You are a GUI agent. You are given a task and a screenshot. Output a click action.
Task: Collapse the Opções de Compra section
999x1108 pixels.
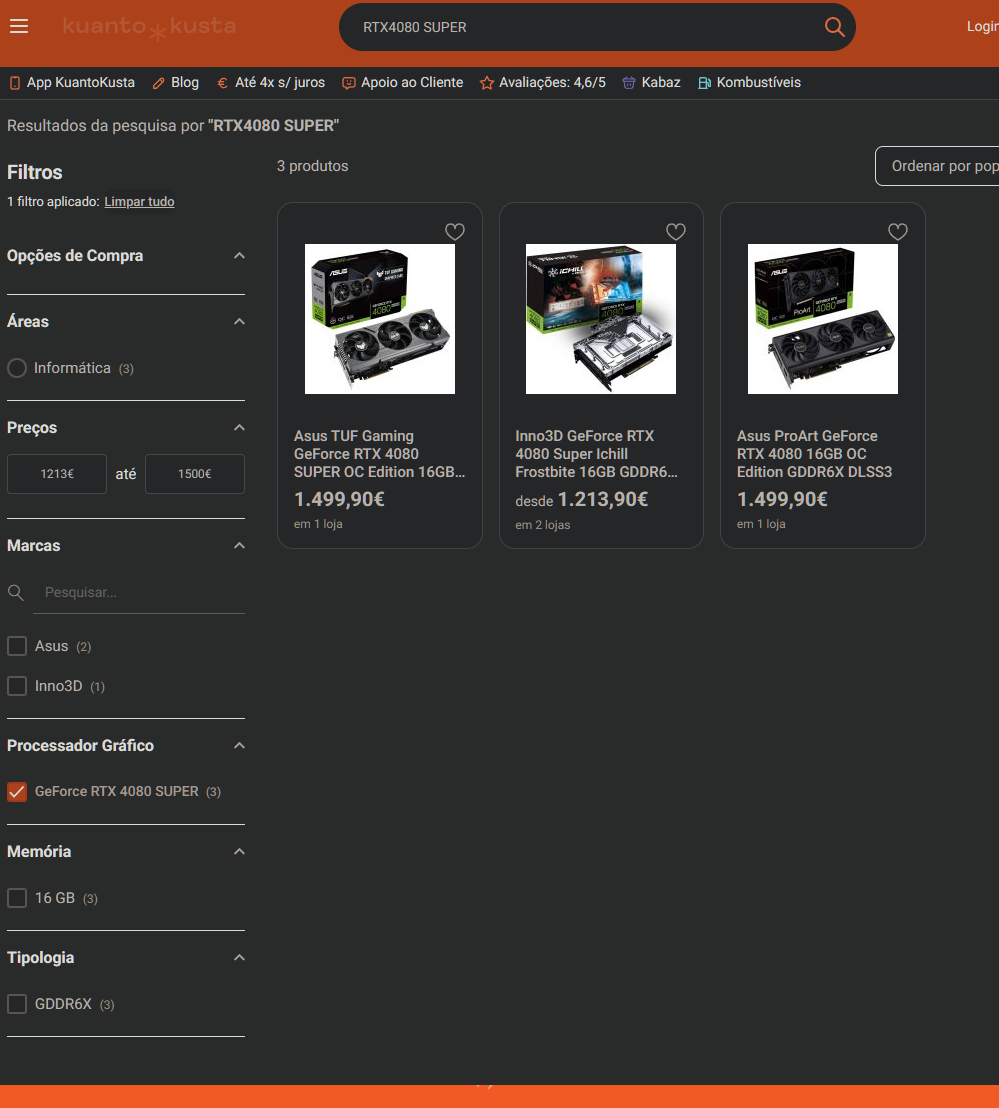[x=240, y=256]
